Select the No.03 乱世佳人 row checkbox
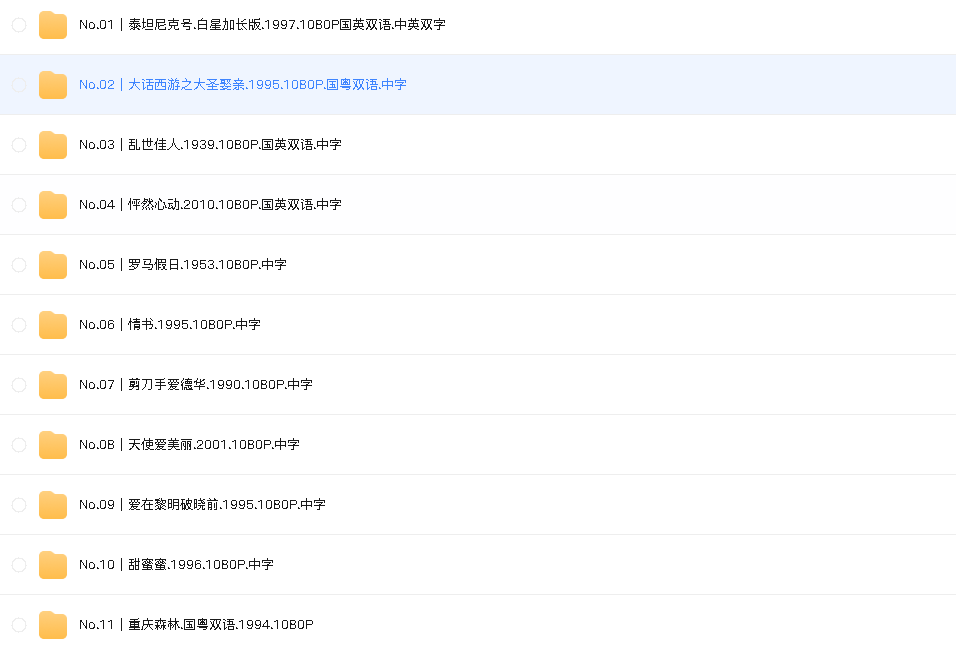The image size is (956, 653). (x=19, y=145)
